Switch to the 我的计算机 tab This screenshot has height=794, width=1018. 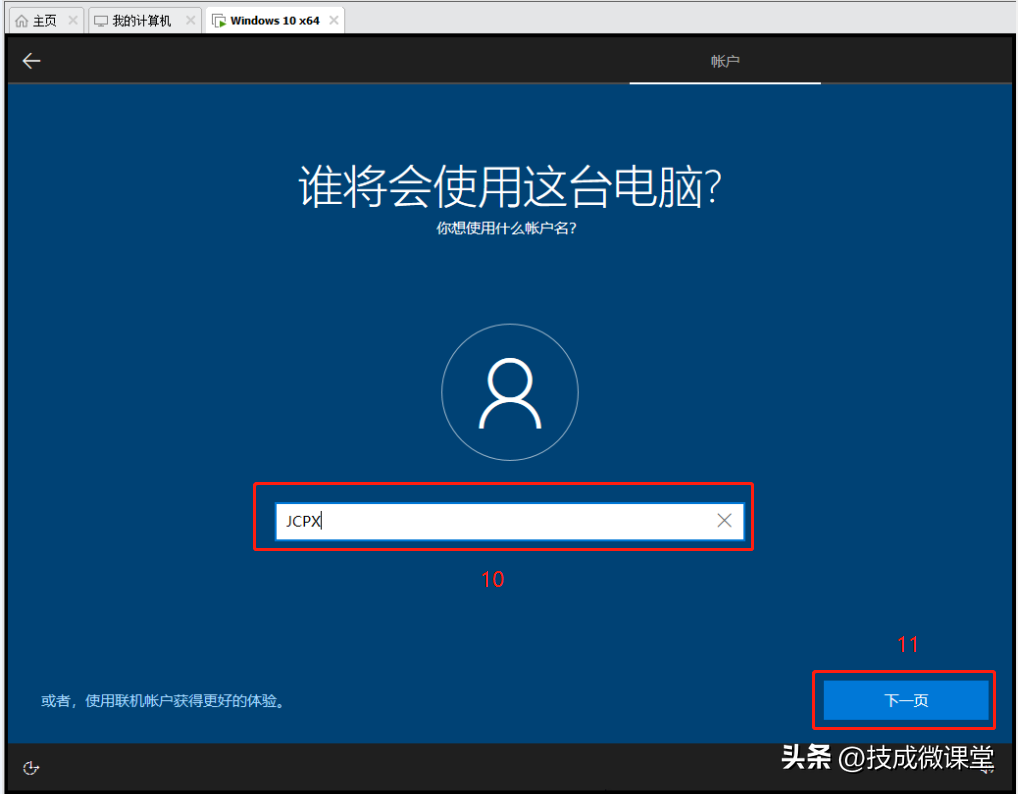coord(144,21)
